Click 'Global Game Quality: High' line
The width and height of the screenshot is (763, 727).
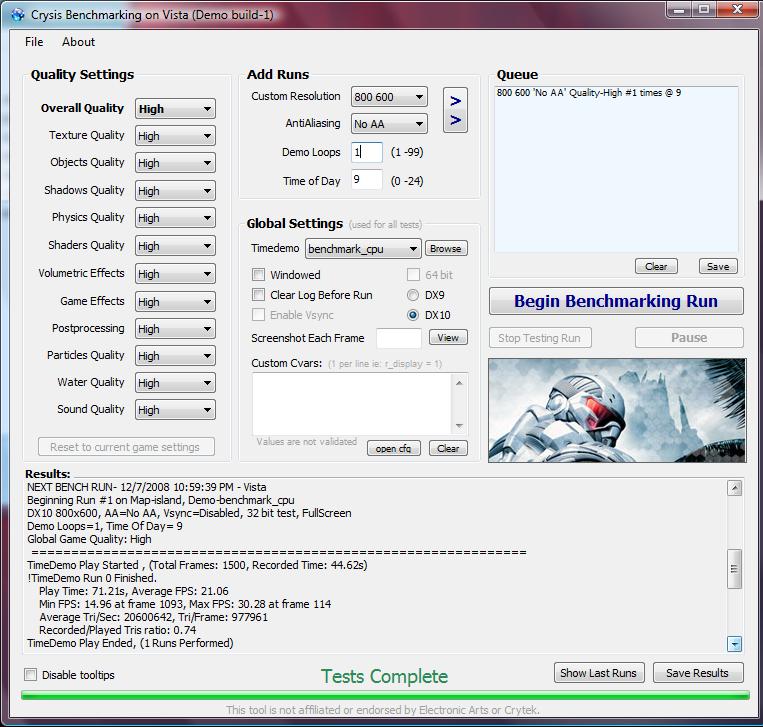(x=90, y=539)
